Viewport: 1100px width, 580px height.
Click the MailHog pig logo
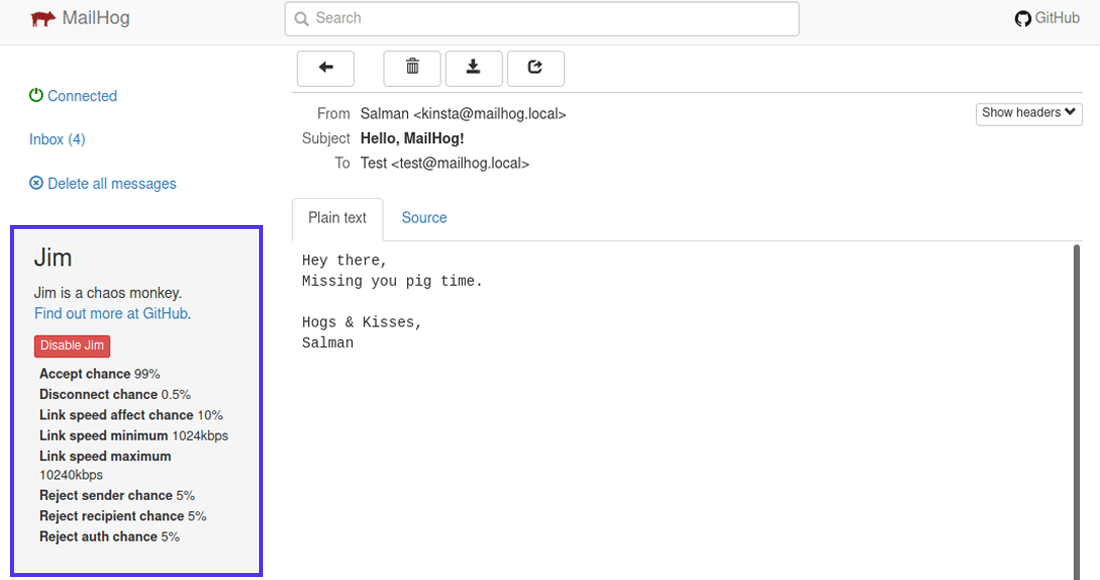point(42,18)
